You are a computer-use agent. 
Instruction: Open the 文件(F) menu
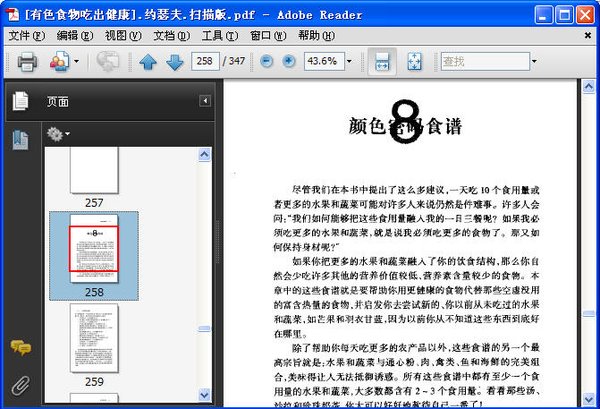[26, 36]
